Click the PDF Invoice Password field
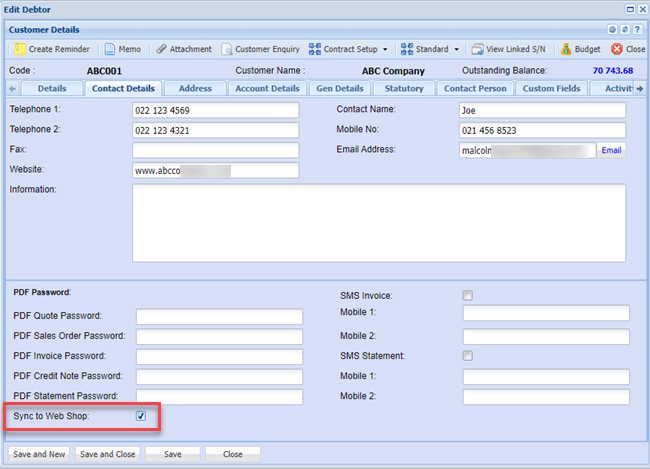The image size is (650, 469). (219, 356)
